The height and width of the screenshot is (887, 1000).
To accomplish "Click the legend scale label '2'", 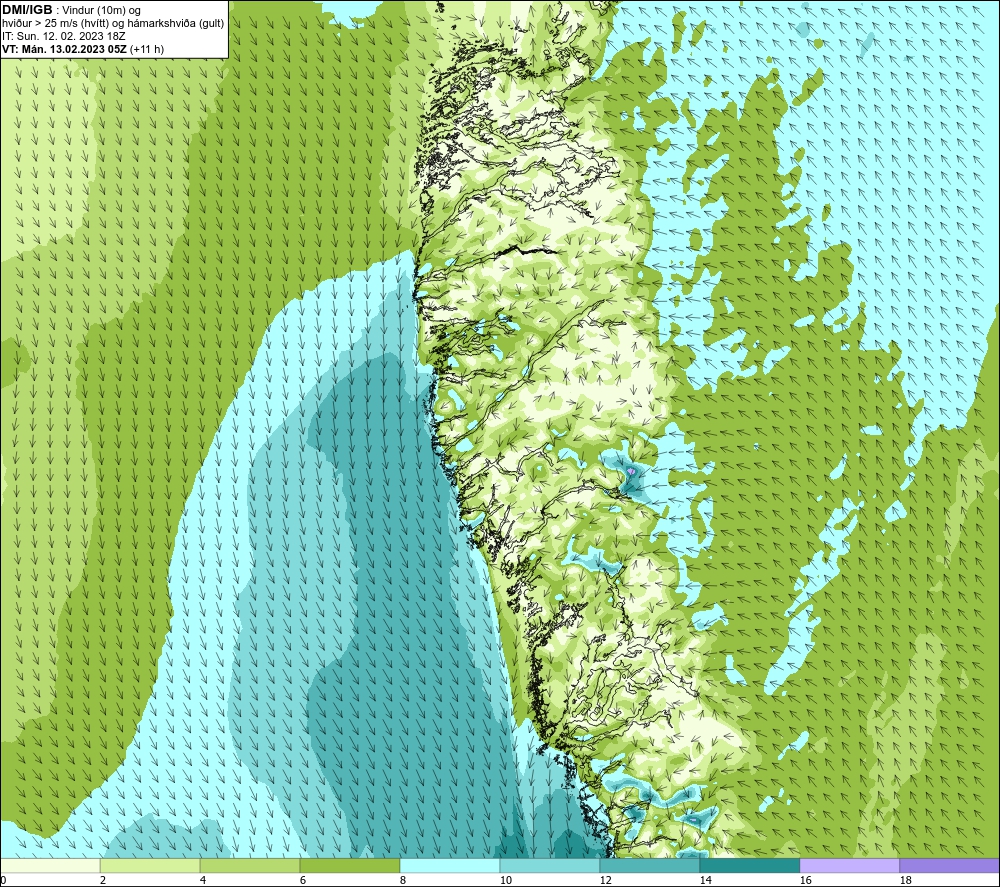I will click(103, 880).
